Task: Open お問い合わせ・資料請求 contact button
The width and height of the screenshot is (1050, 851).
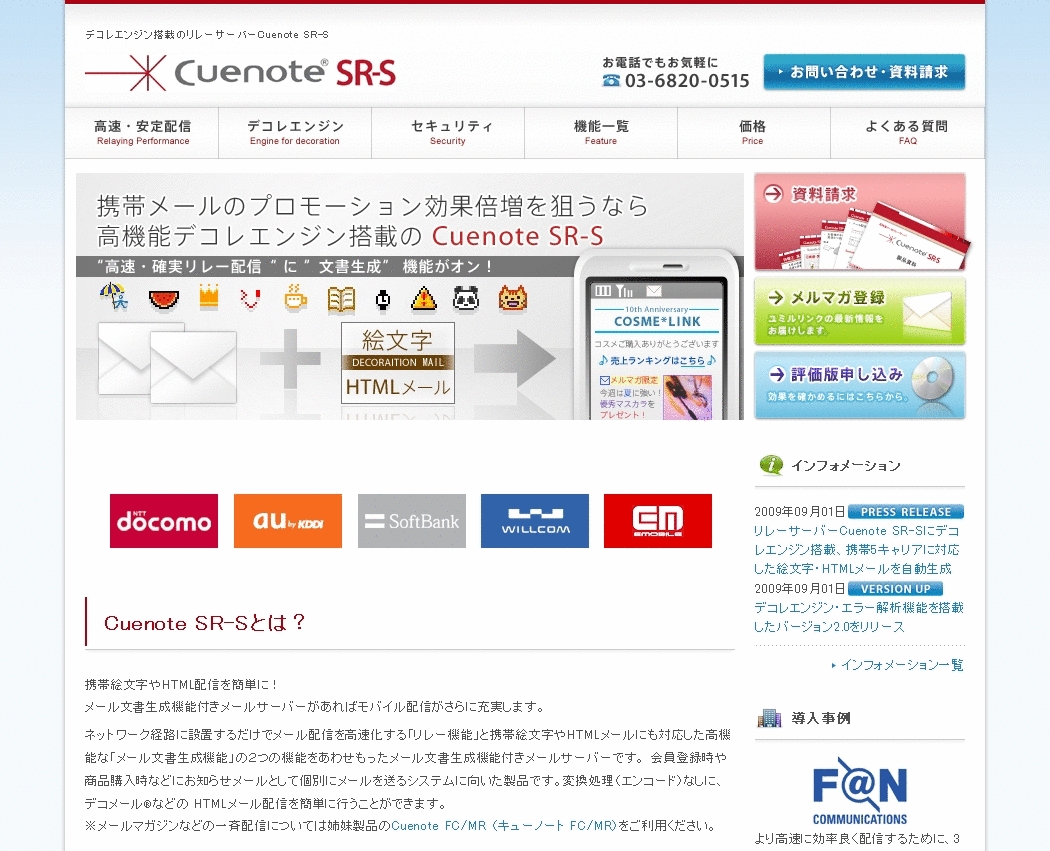Action: click(x=864, y=72)
